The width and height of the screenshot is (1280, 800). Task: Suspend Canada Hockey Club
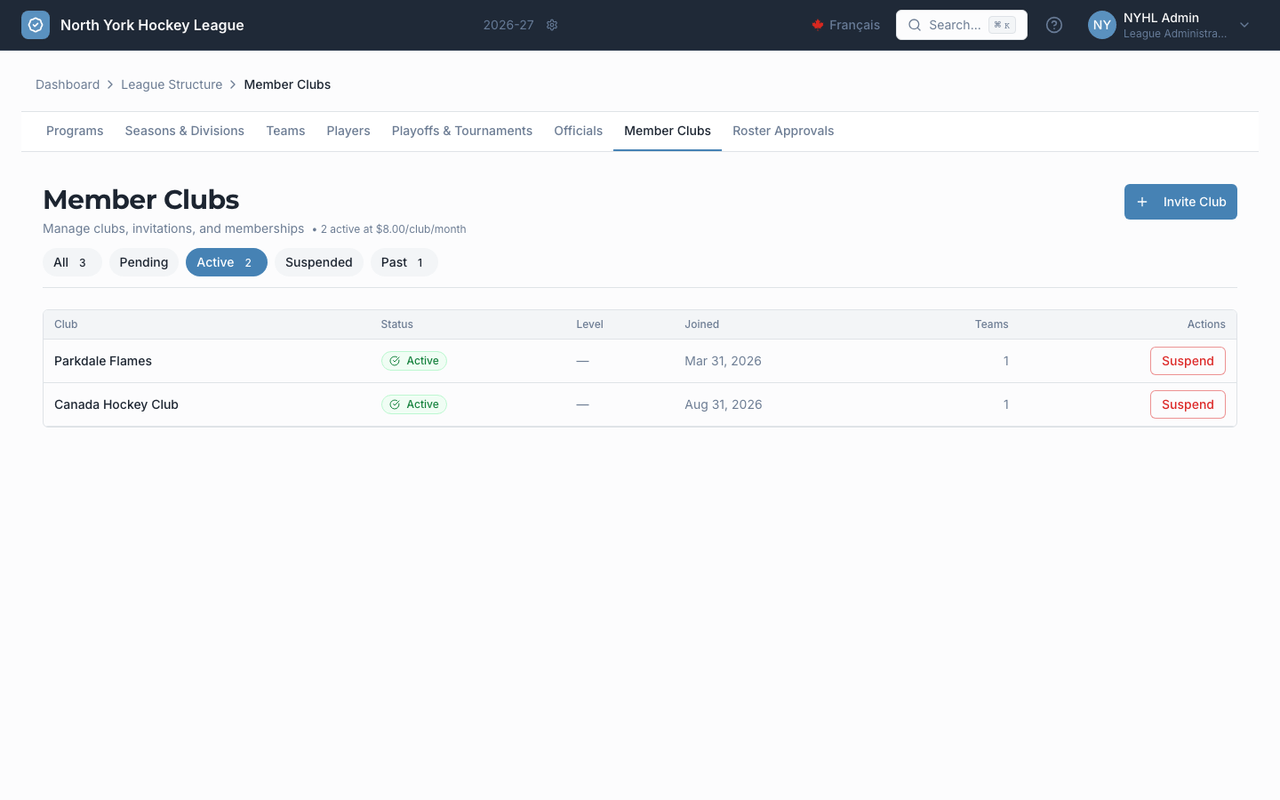point(1187,405)
